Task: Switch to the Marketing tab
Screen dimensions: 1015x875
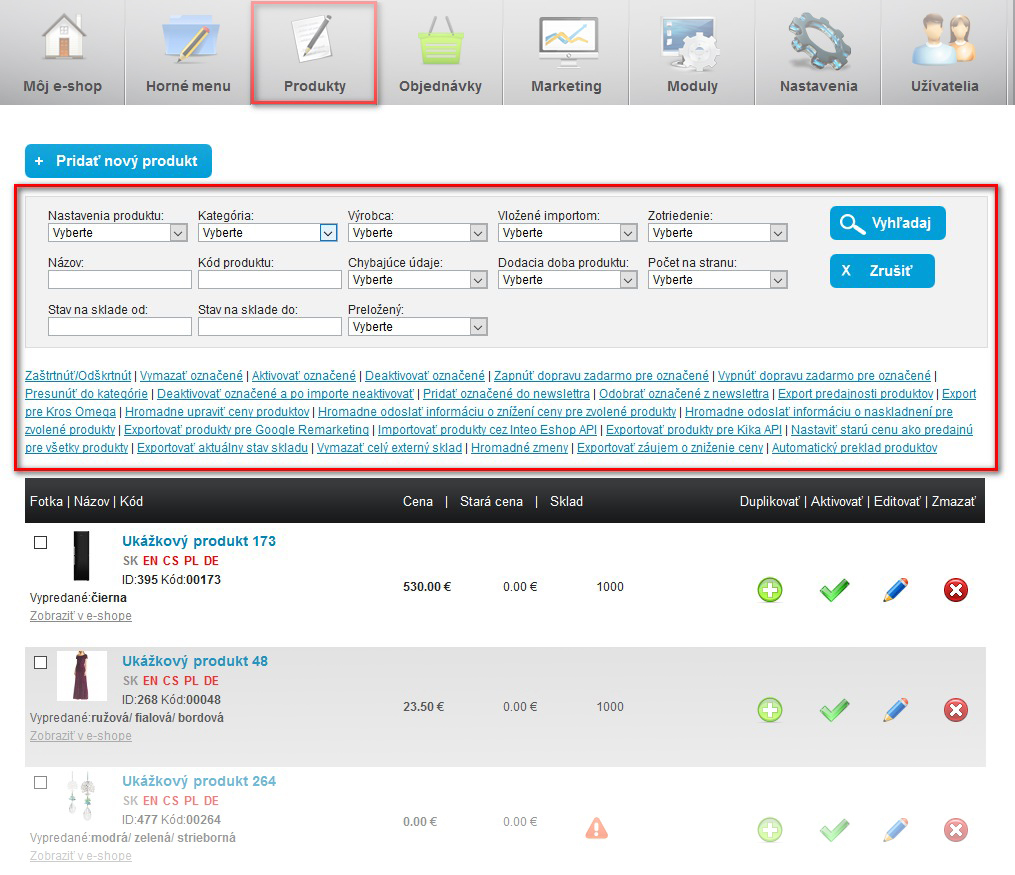Action: click(566, 52)
